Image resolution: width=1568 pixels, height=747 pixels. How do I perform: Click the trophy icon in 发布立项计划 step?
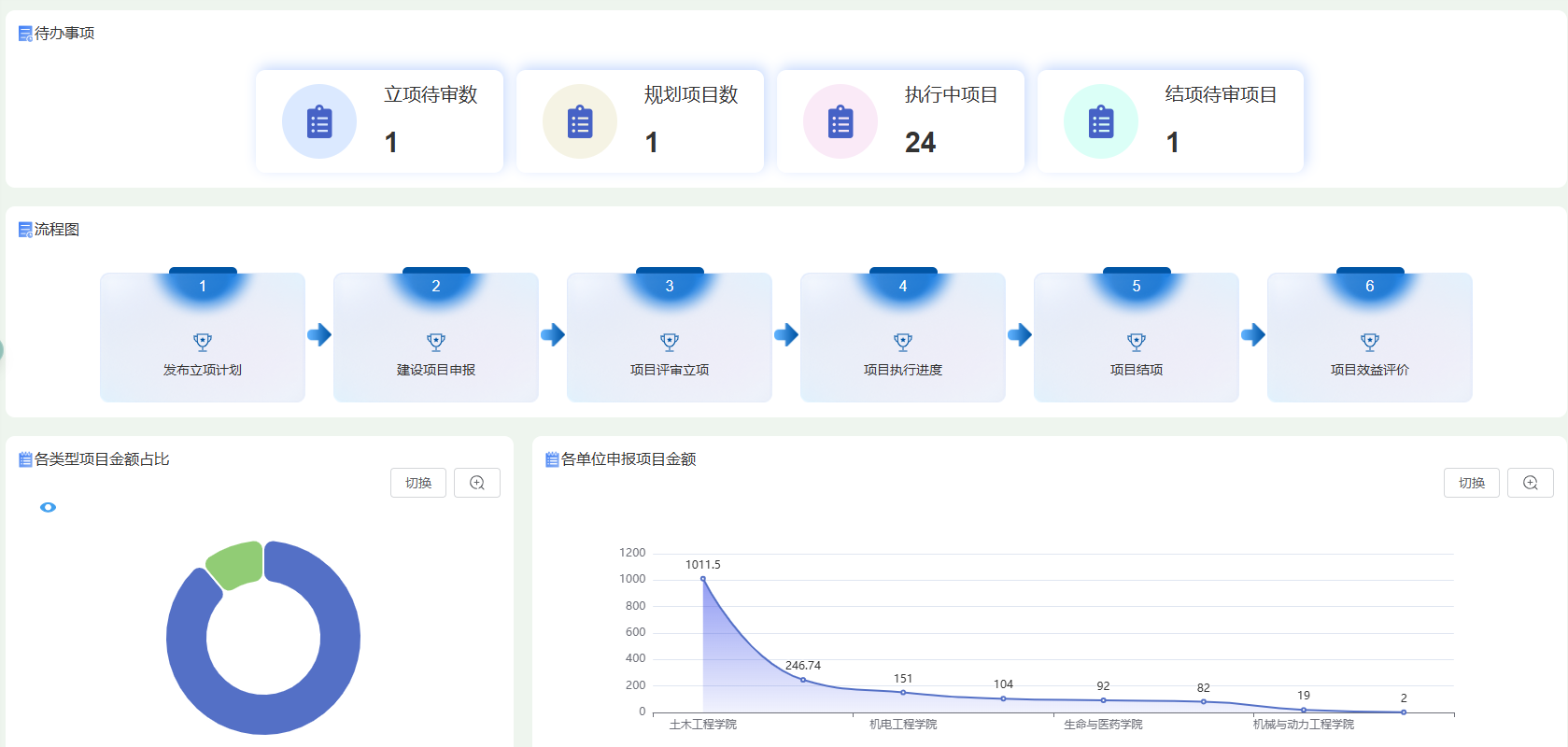coord(203,342)
